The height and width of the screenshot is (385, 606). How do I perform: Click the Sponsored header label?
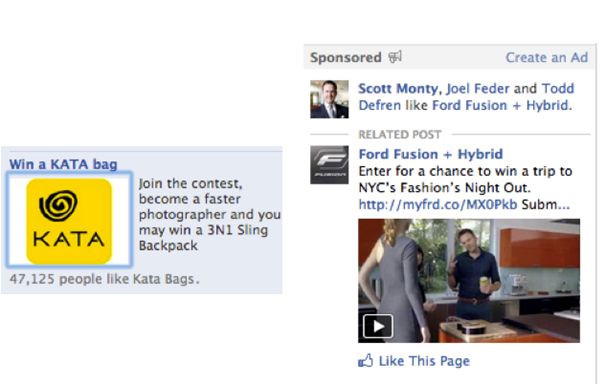pyautogui.click(x=346, y=58)
